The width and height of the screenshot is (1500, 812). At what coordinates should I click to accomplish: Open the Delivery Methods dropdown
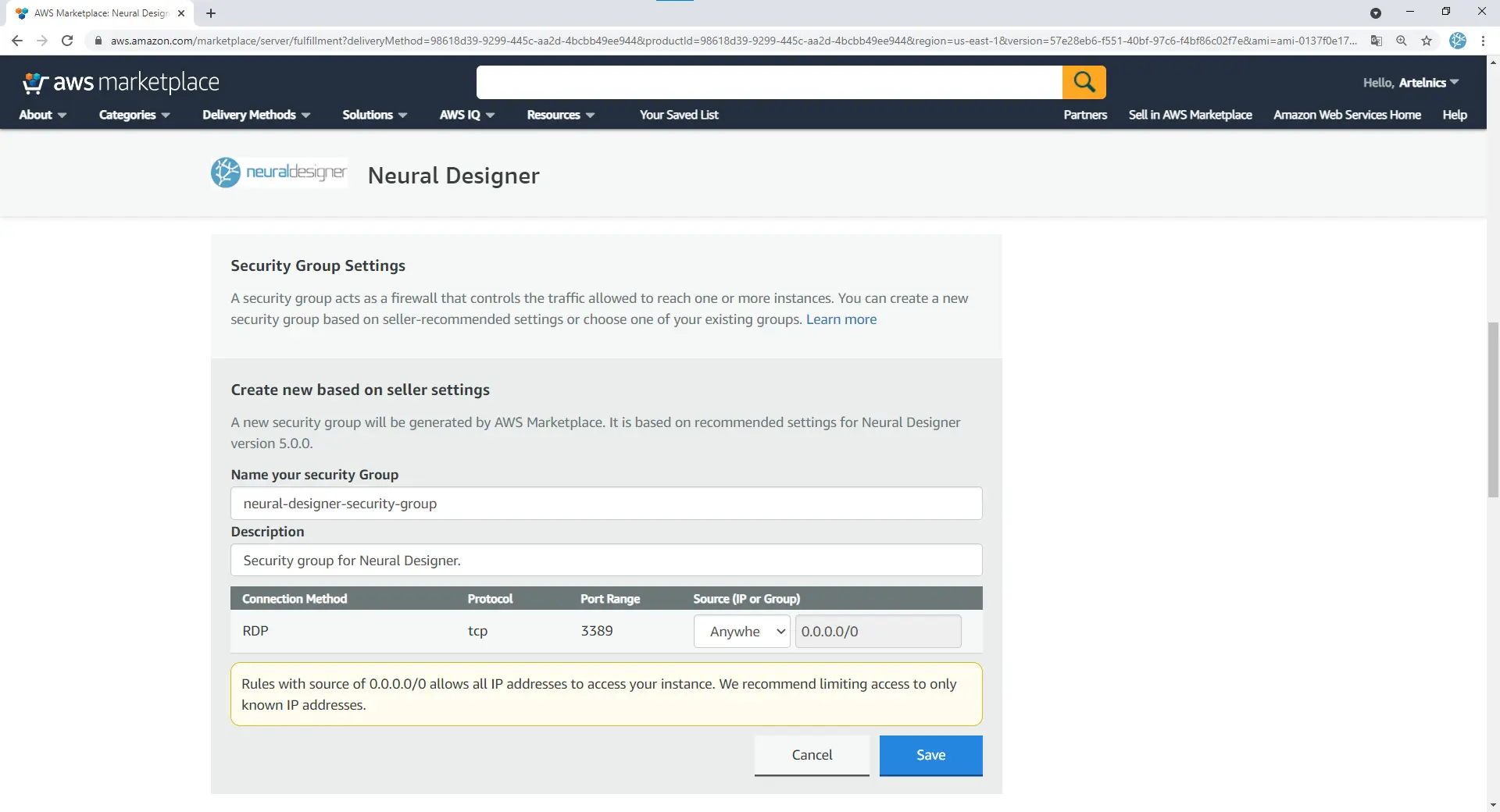click(255, 115)
